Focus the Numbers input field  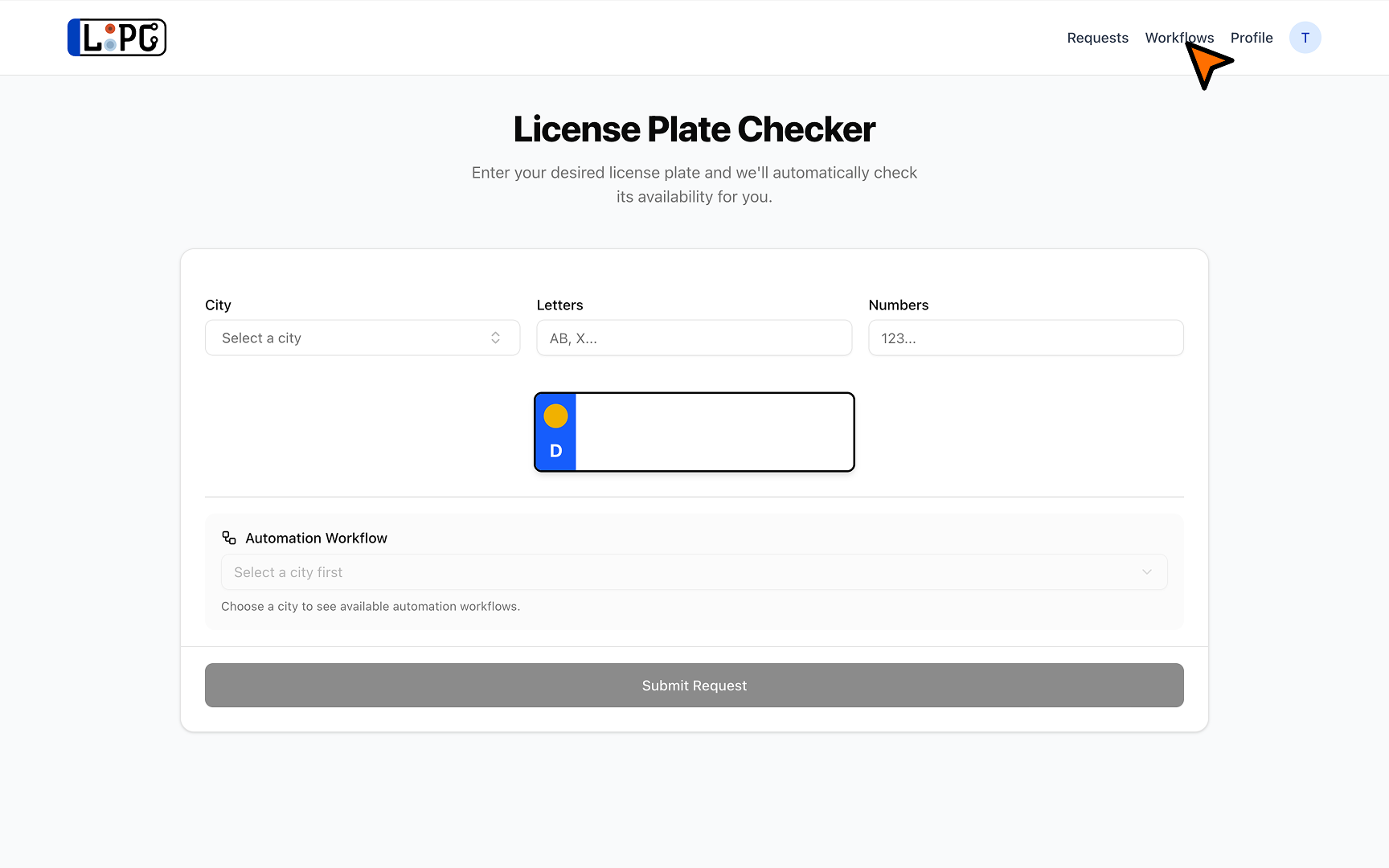(x=1026, y=338)
